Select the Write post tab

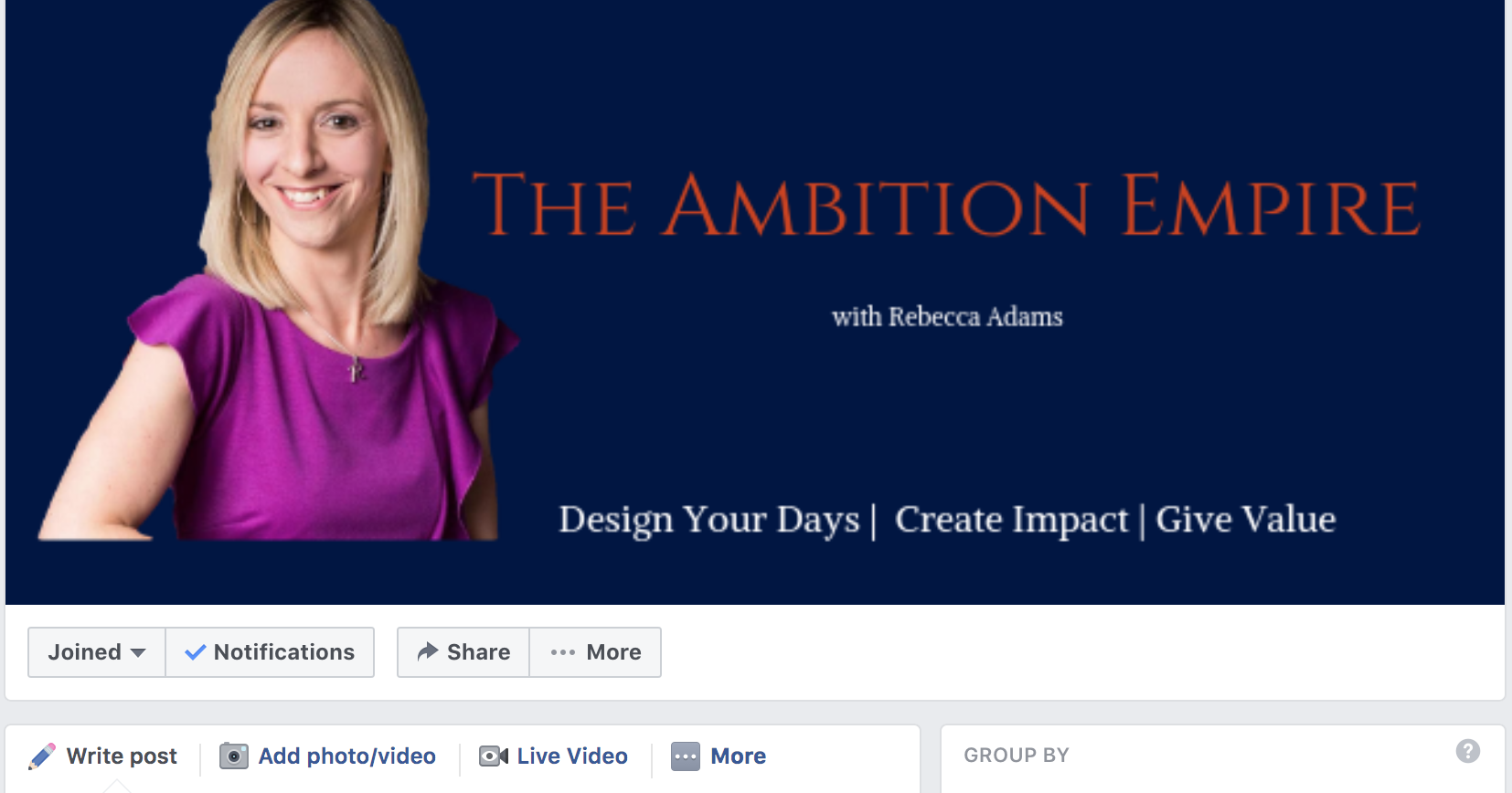pyautogui.click(x=103, y=756)
